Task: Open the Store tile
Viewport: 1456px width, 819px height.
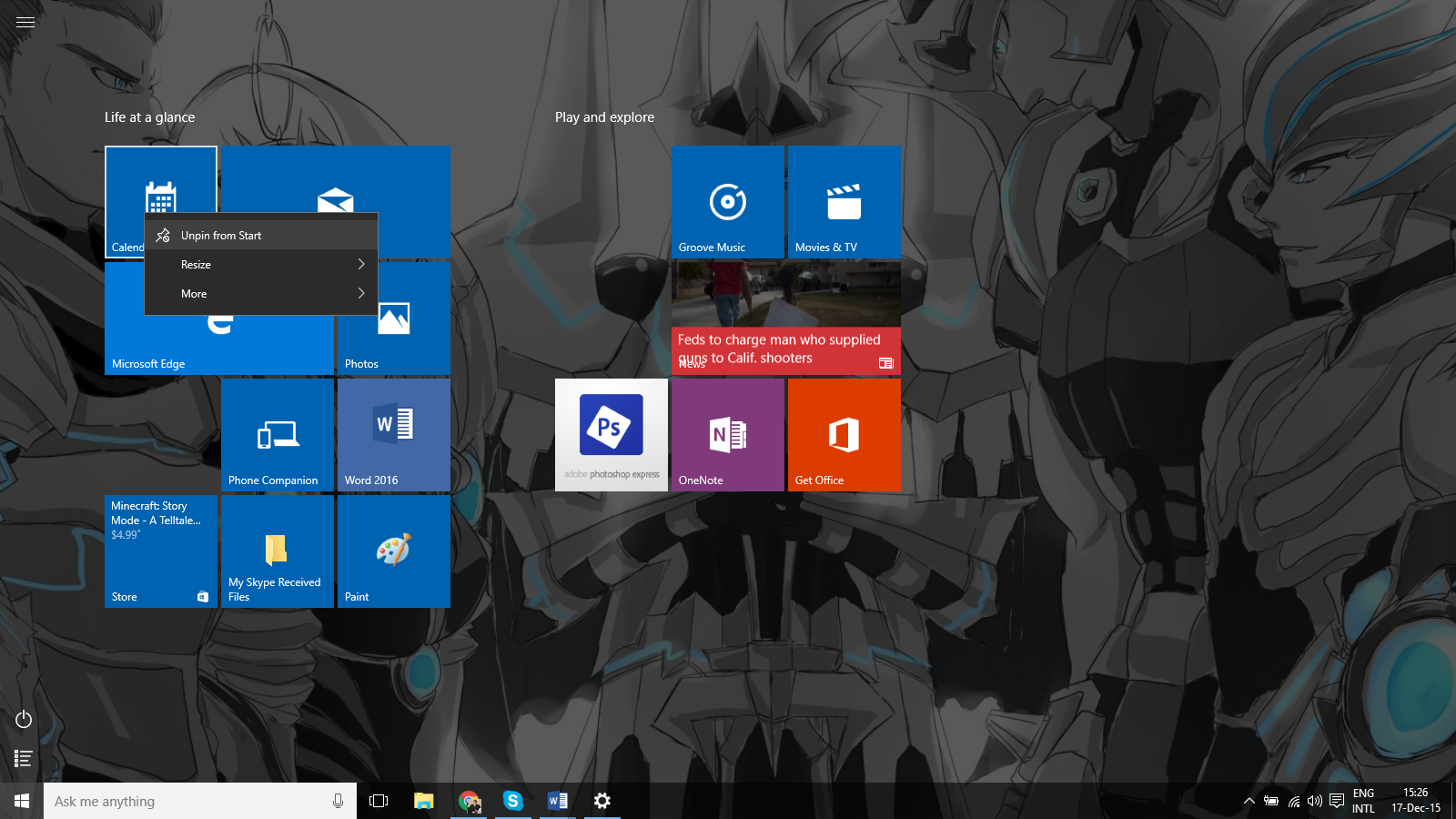Action: pos(161,551)
